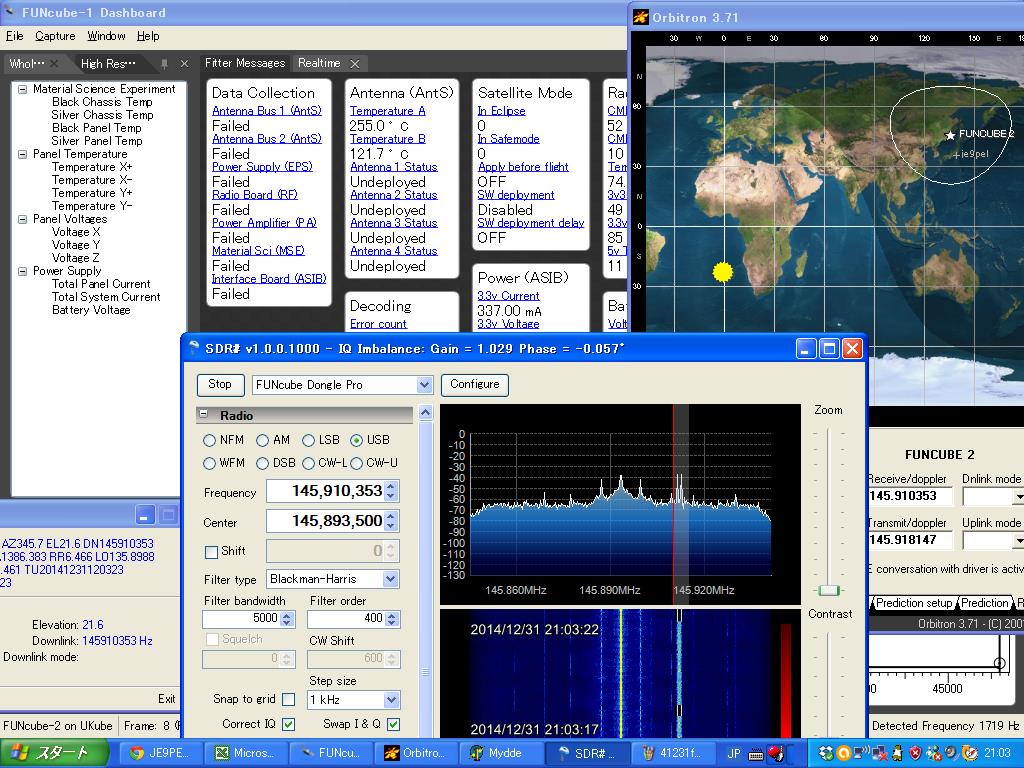Image resolution: width=1024 pixels, height=768 pixels.
Task: Click the yellow sun marker on Orbitron map
Action: (x=722, y=272)
